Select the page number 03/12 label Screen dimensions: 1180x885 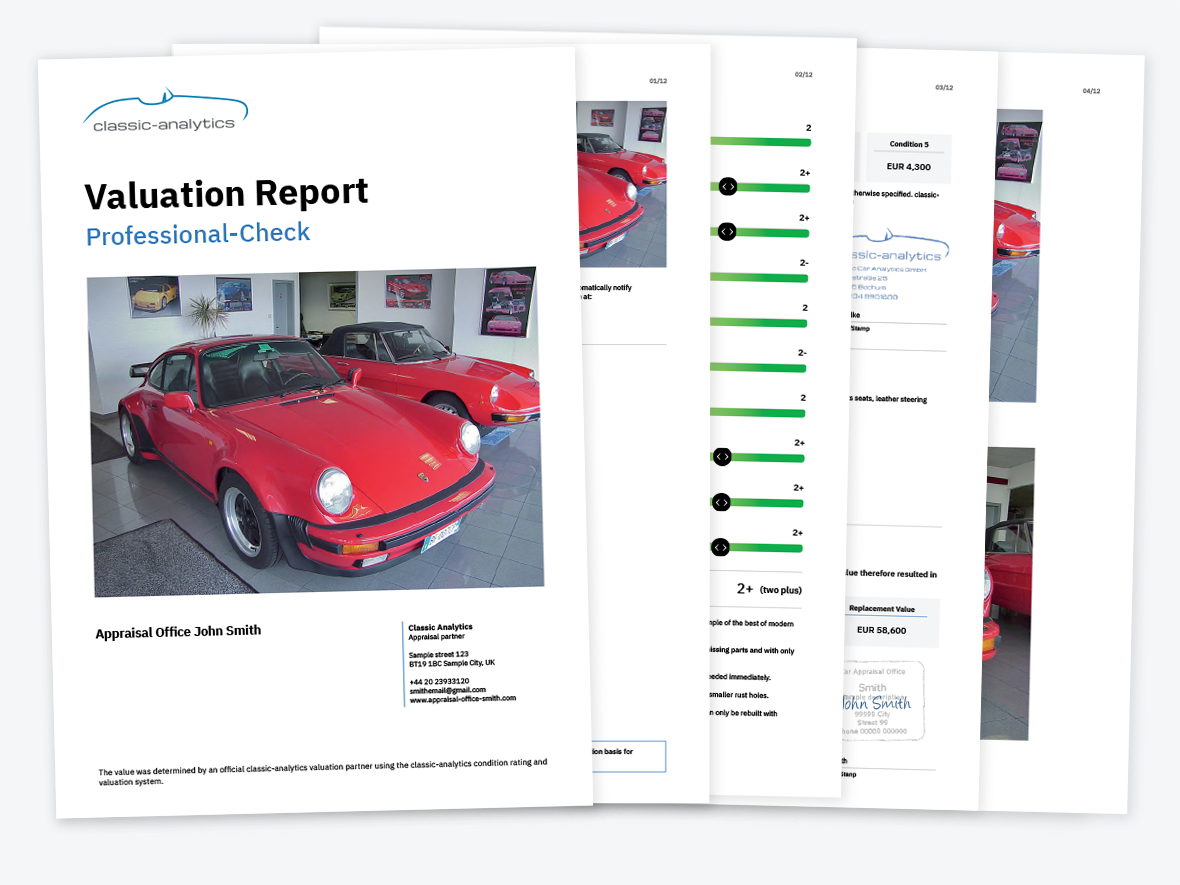point(943,88)
